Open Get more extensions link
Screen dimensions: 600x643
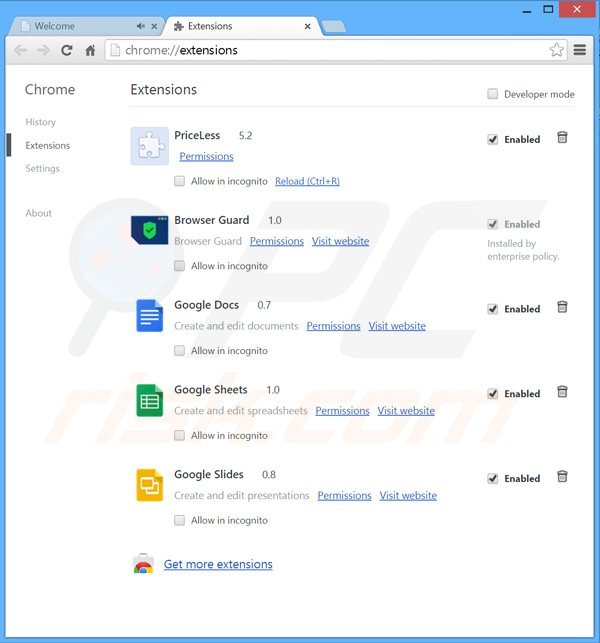tap(218, 564)
